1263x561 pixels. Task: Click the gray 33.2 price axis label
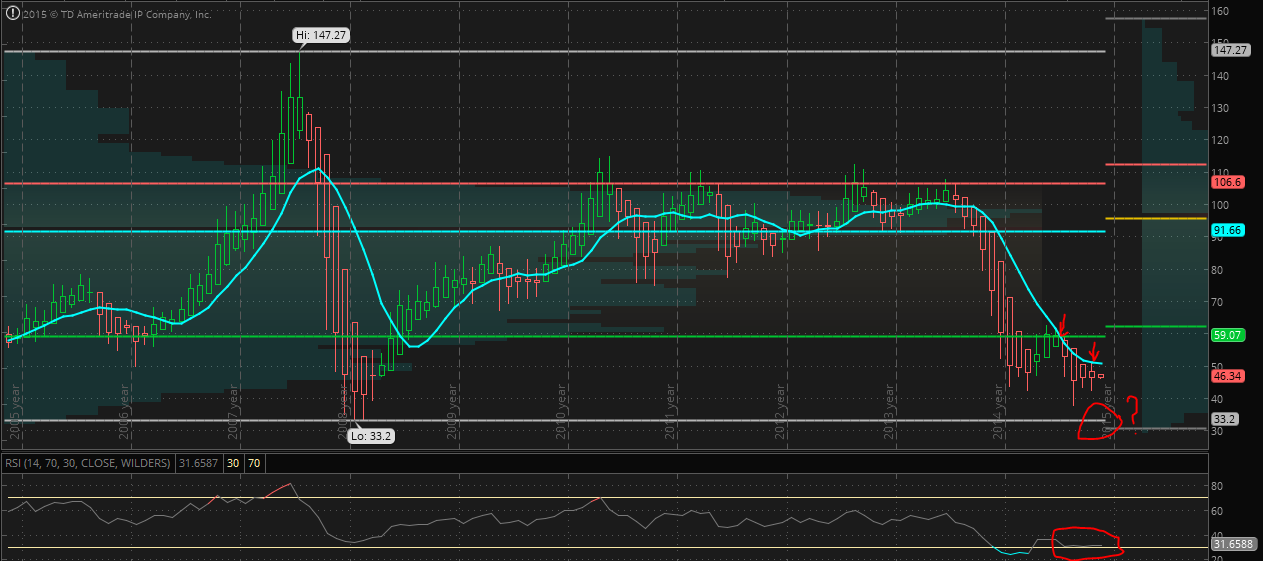pyautogui.click(x=1224, y=419)
